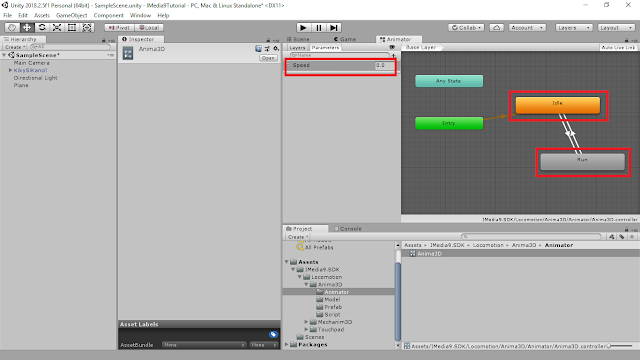Click Project favorites star icon
This screenshot has height=360, width=640.
(632, 237)
